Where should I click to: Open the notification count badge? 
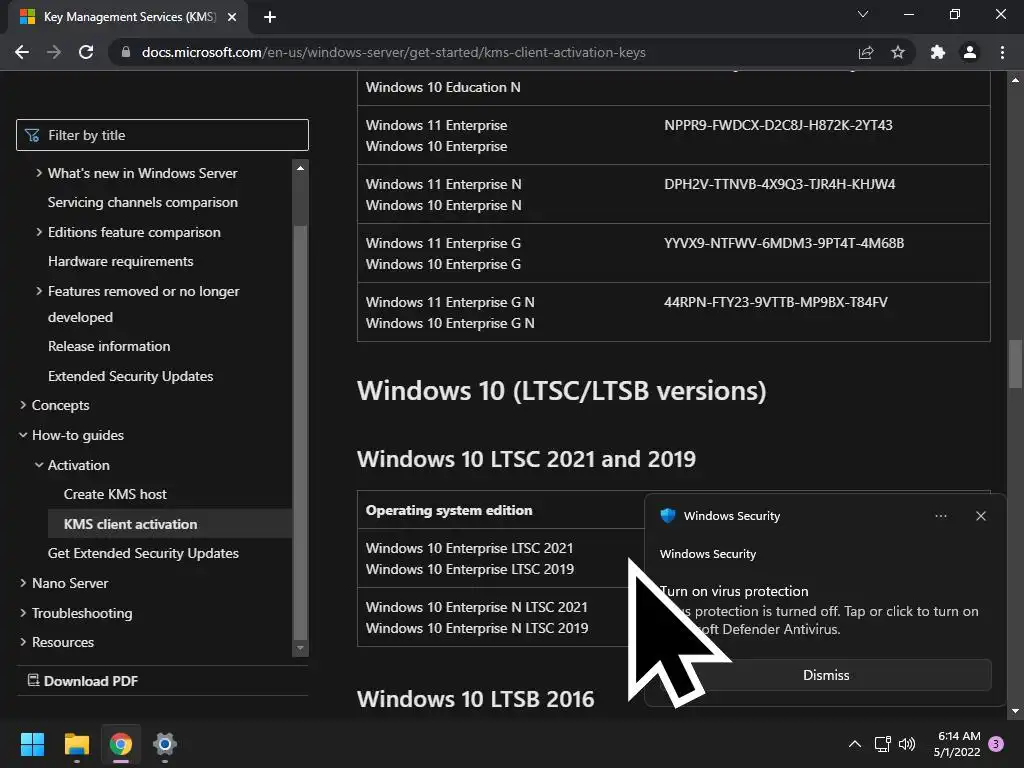(996, 744)
